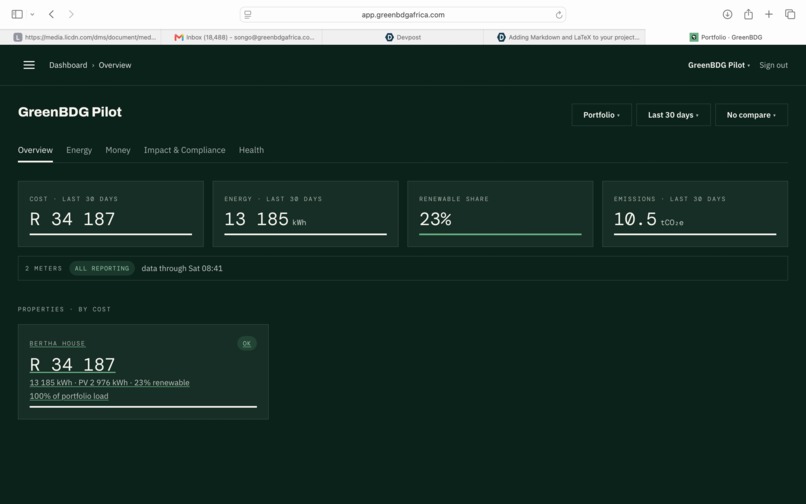Open Impact & Compliance tab

click(185, 150)
